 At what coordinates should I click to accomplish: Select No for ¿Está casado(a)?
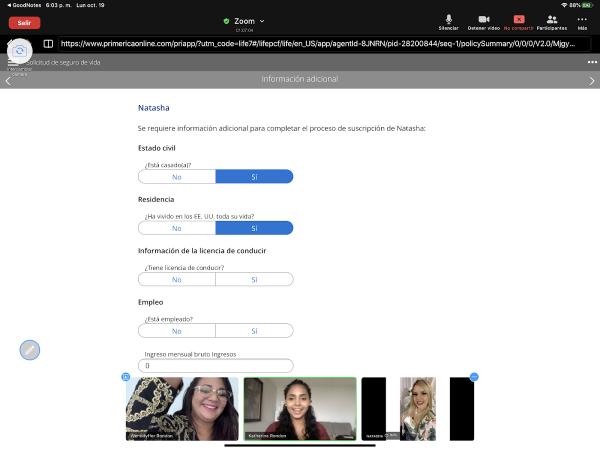tap(177, 177)
